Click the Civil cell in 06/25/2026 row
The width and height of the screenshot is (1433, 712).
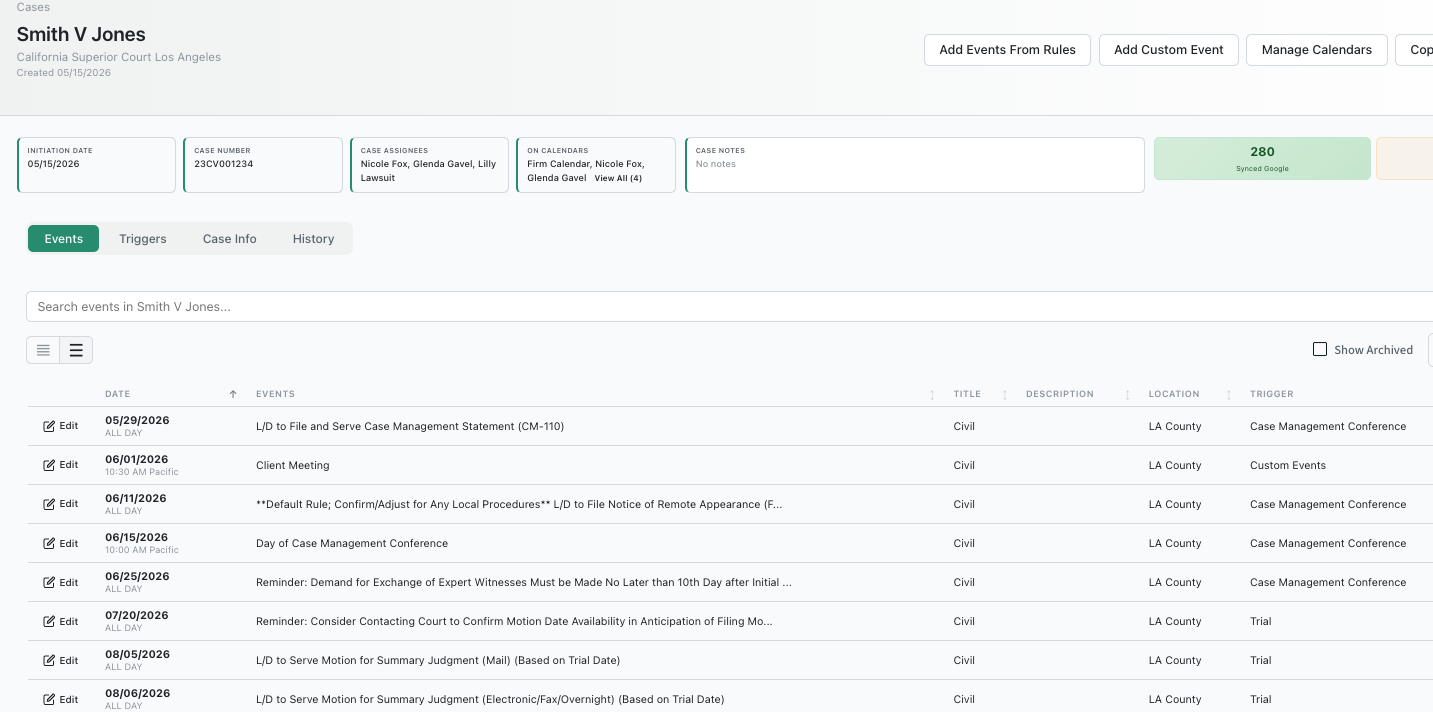pyautogui.click(x=964, y=582)
